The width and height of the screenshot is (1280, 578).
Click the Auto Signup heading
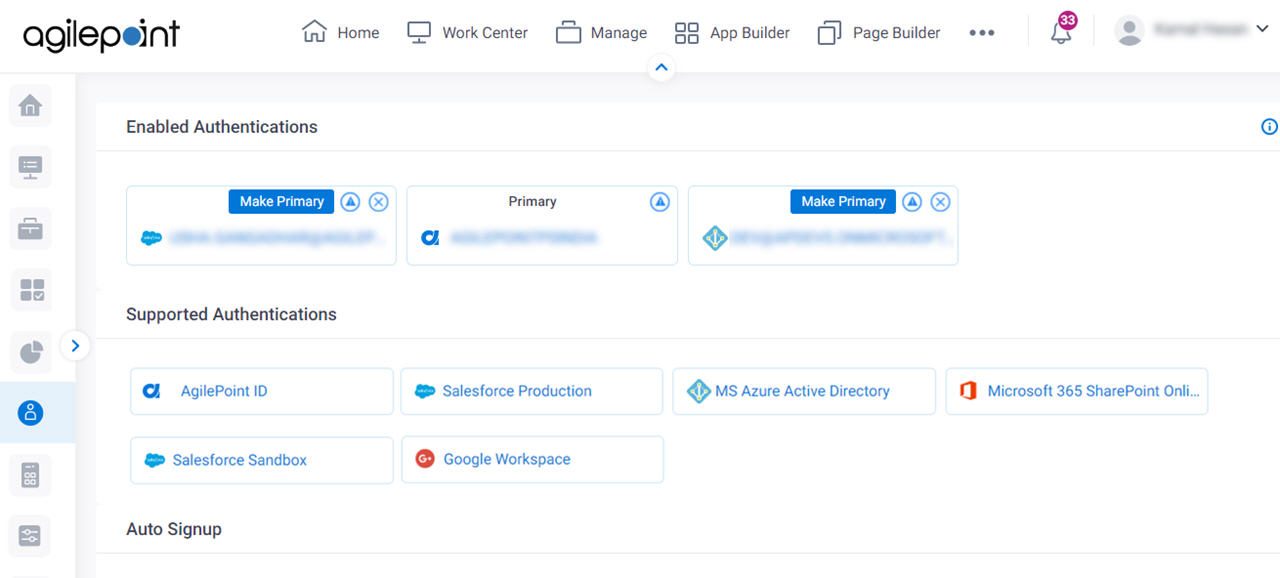[x=174, y=529]
